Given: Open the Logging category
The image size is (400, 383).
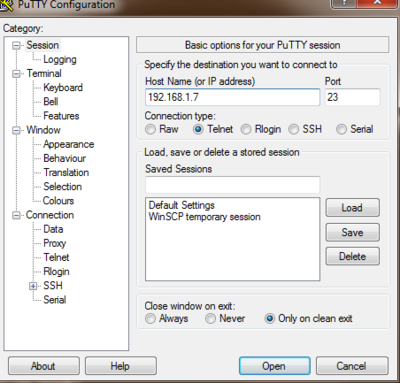Looking at the screenshot, I should [x=60, y=59].
